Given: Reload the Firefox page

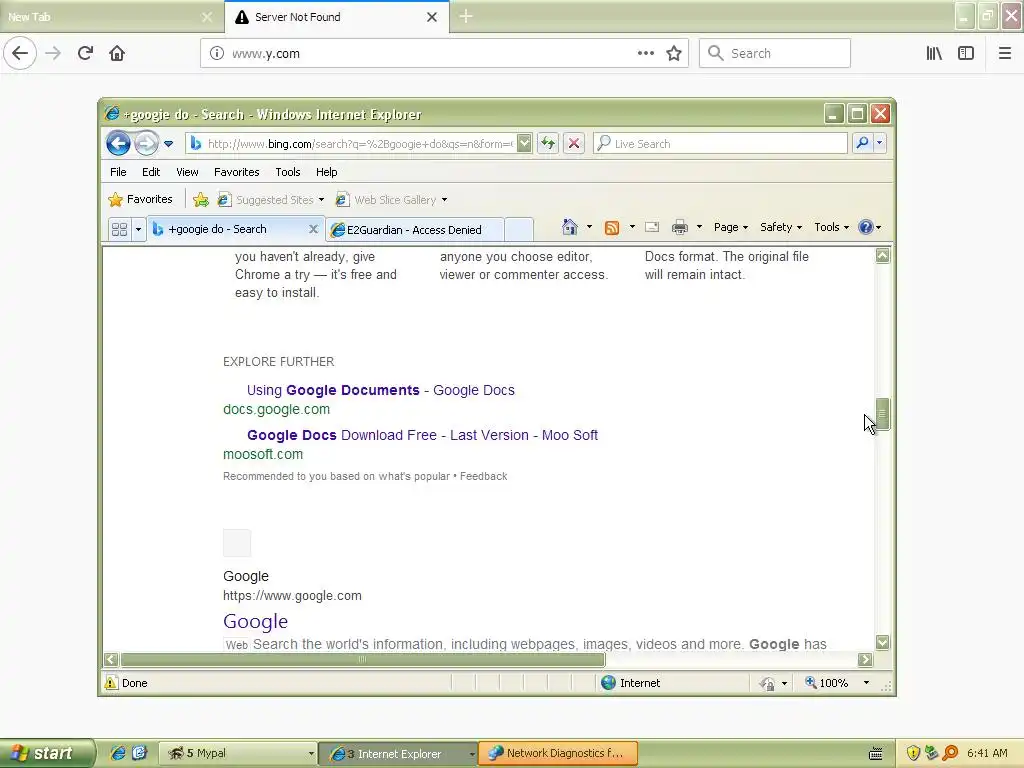Looking at the screenshot, I should click(x=85, y=53).
